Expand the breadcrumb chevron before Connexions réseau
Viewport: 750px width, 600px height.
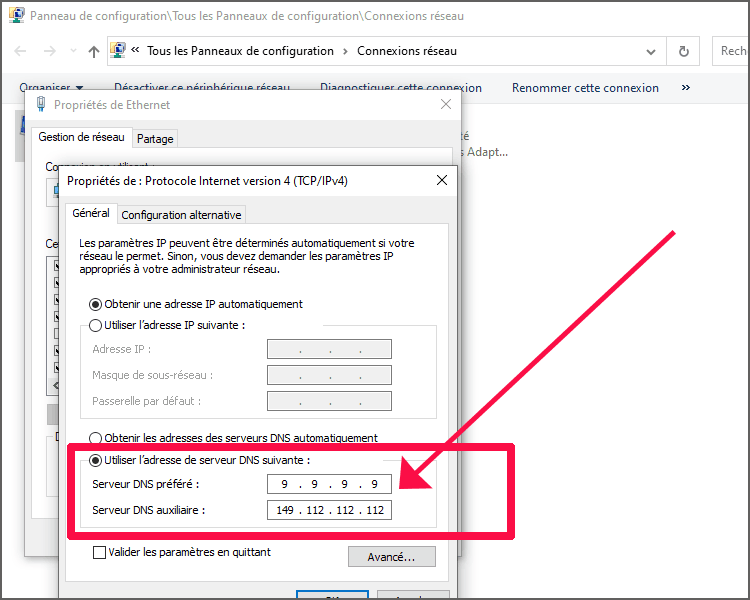(345, 51)
